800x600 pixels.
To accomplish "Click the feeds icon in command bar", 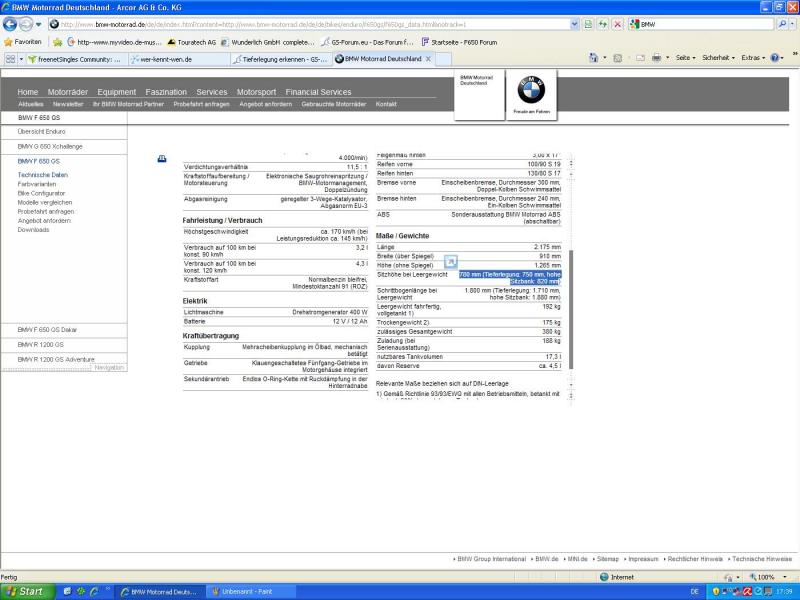I will pyautogui.click(x=617, y=58).
